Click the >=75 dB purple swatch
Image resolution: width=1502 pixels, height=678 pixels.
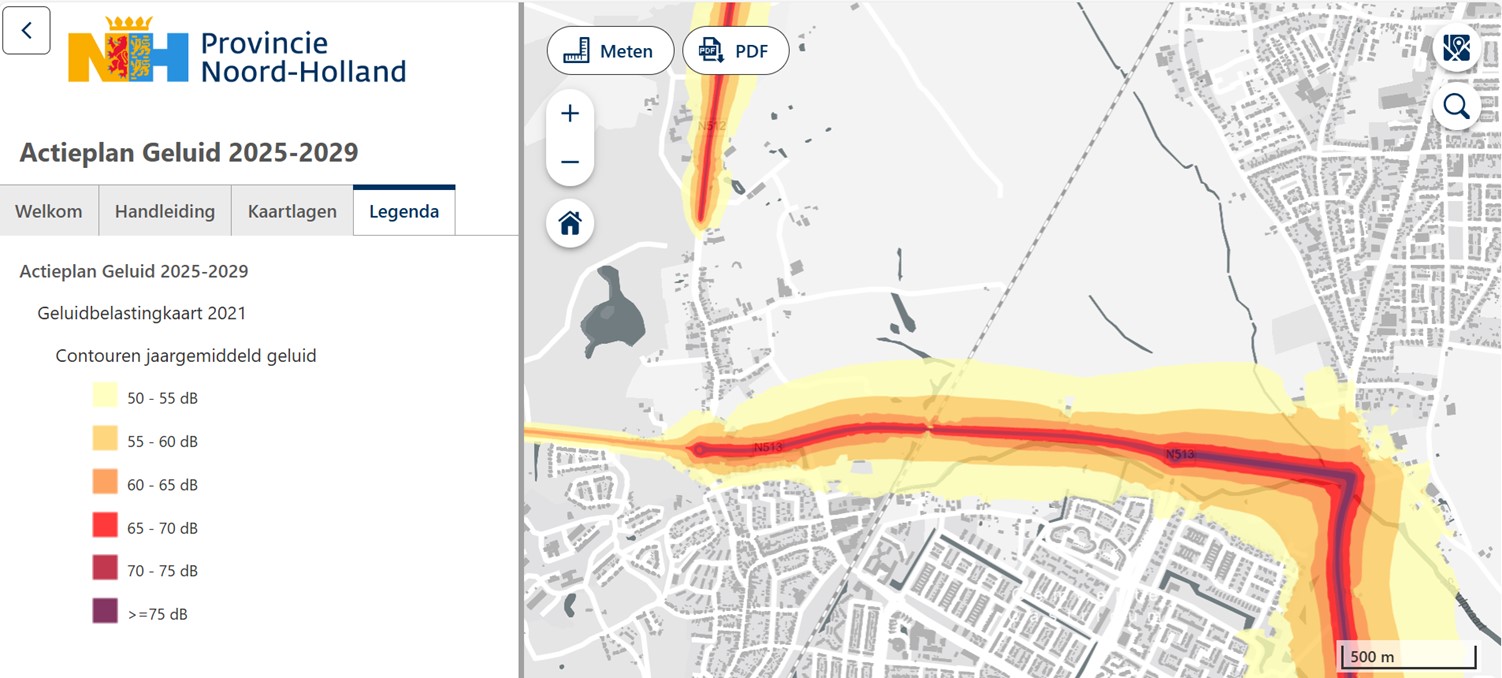coord(105,613)
